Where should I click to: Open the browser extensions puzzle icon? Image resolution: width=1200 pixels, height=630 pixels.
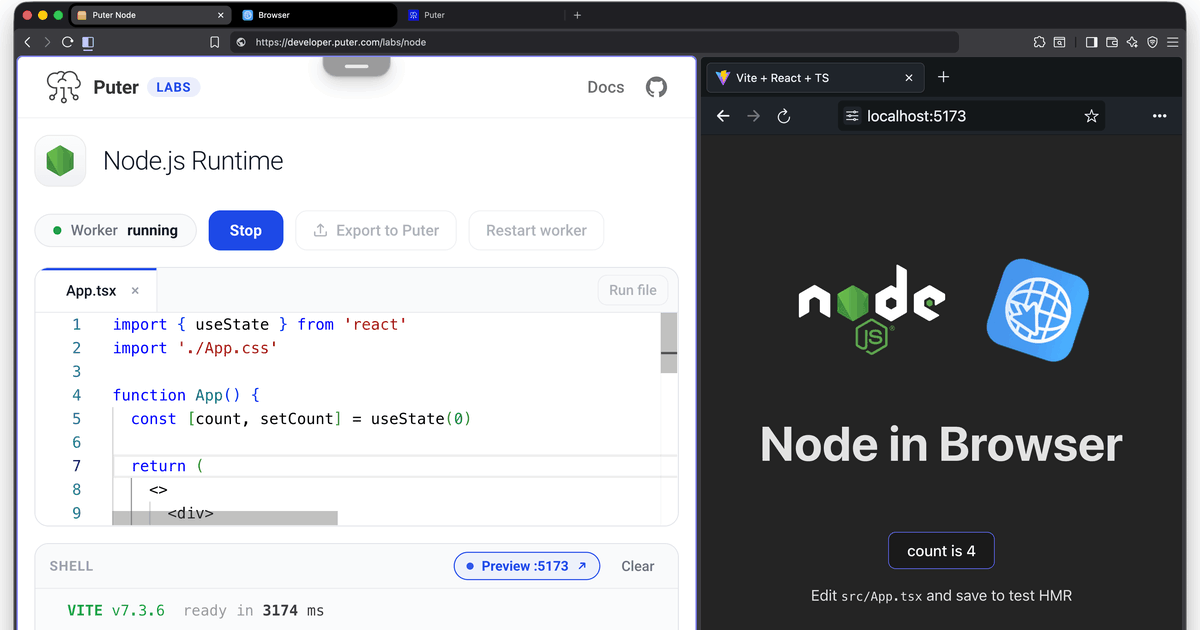[1039, 42]
